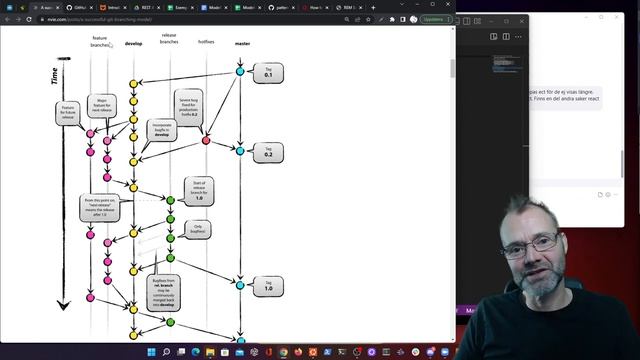
Task: Go forward with the browser forward arrow
Action: pyautogui.click(x=18, y=19)
